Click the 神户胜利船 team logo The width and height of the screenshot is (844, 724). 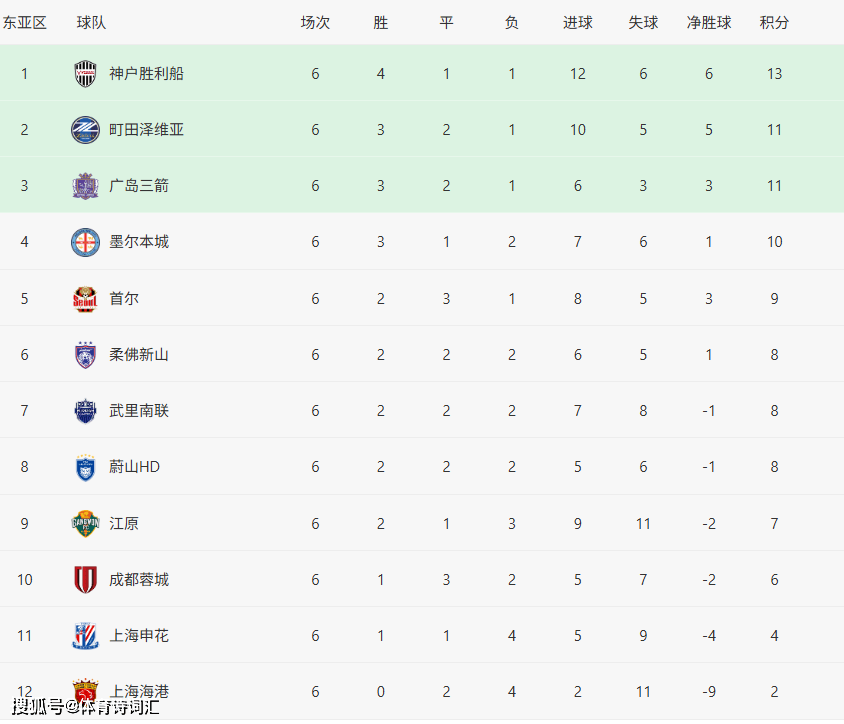pos(86,74)
